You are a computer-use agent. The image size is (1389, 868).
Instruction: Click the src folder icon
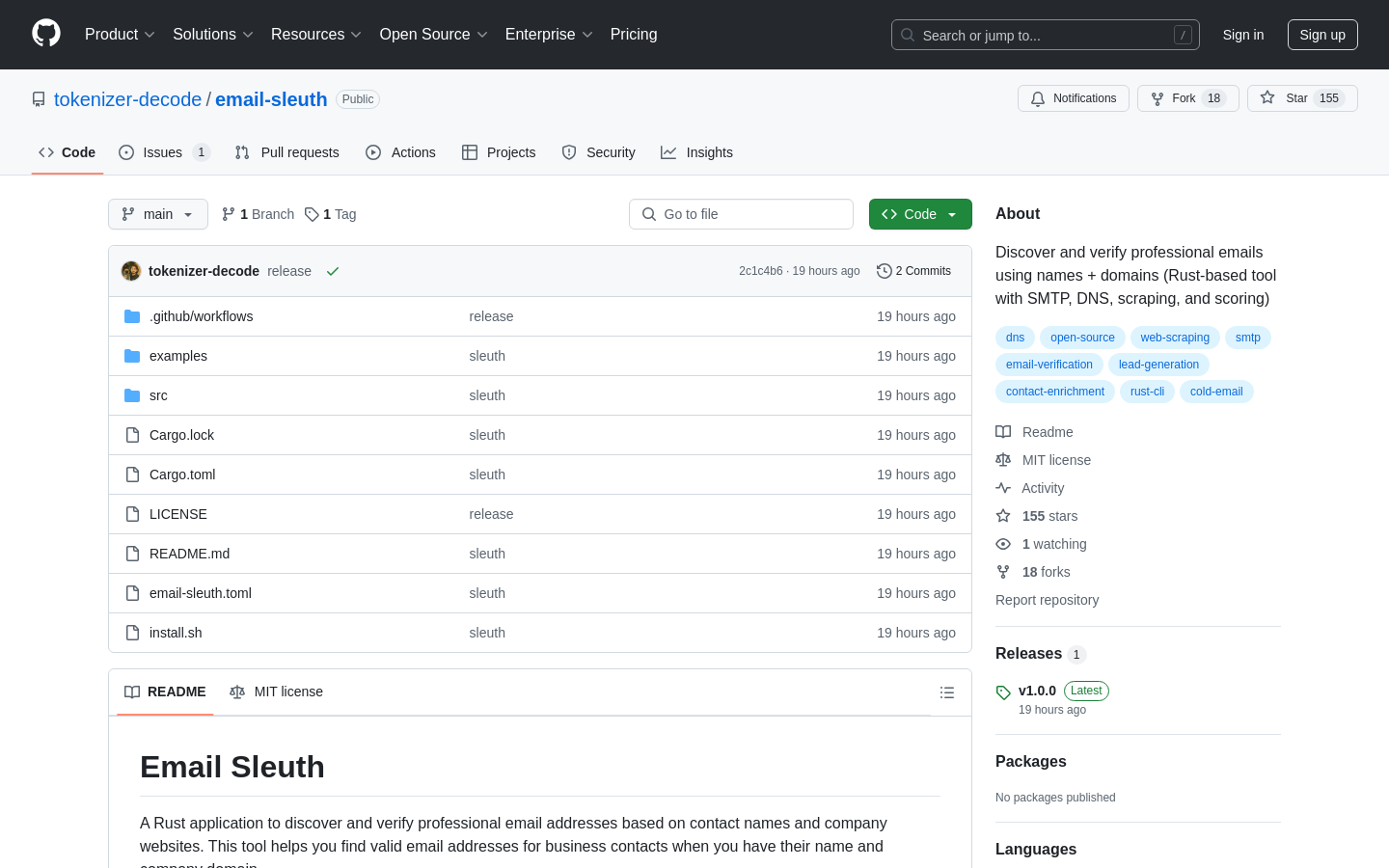click(x=132, y=395)
